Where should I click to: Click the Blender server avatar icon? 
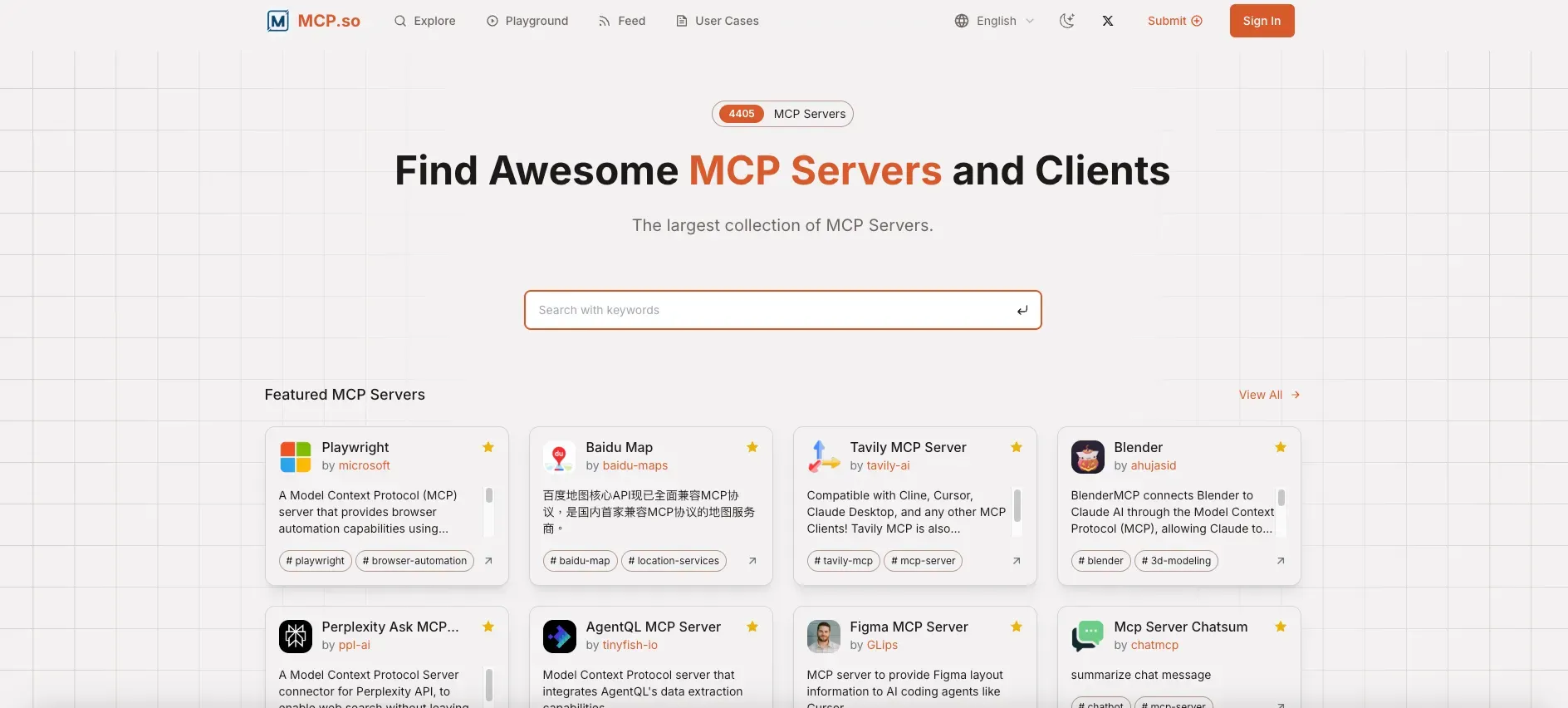pyautogui.click(x=1087, y=457)
